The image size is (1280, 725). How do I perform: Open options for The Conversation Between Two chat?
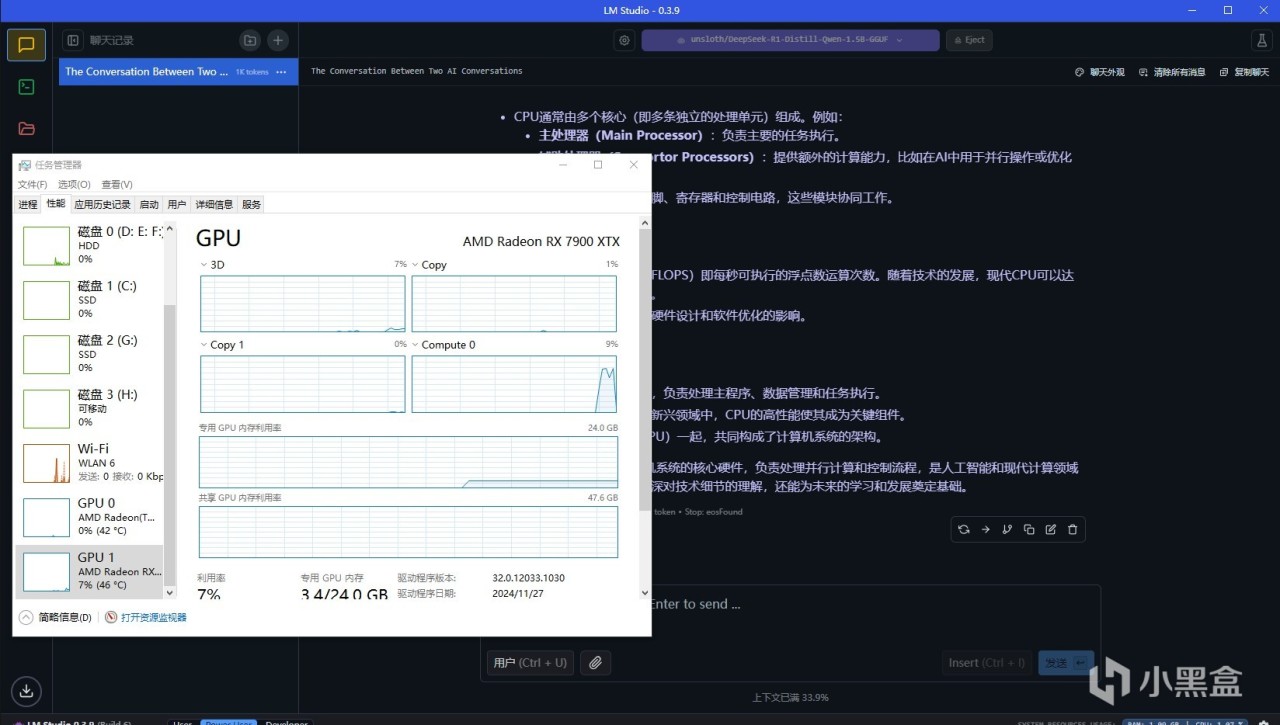tap(281, 72)
